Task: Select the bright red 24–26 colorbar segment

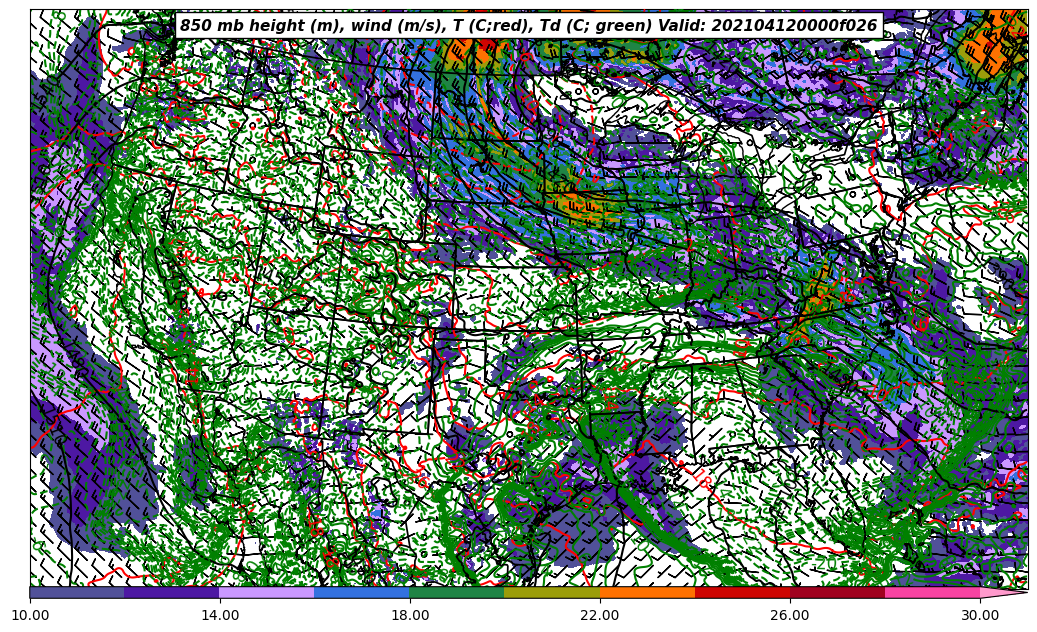Action: coord(742,592)
